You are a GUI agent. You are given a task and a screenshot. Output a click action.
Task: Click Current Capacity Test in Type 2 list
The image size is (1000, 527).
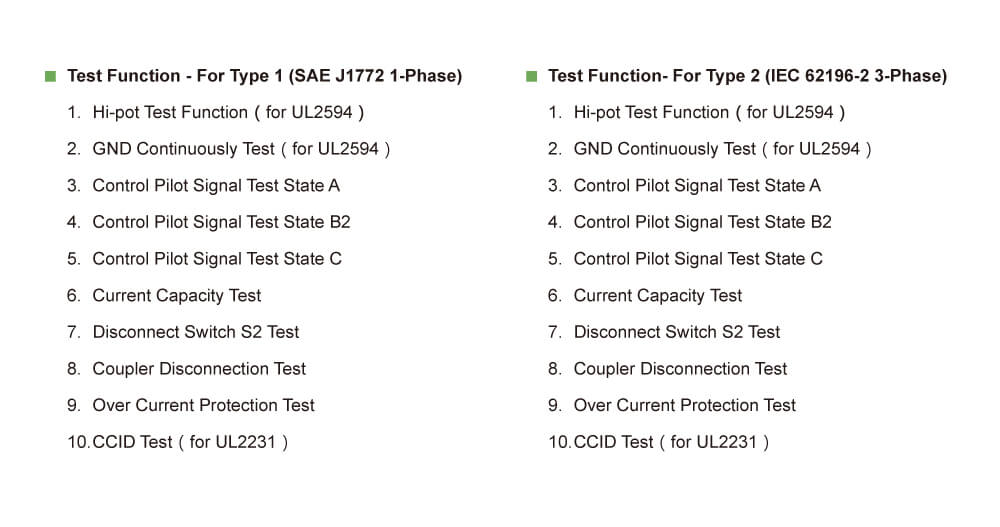click(657, 295)
